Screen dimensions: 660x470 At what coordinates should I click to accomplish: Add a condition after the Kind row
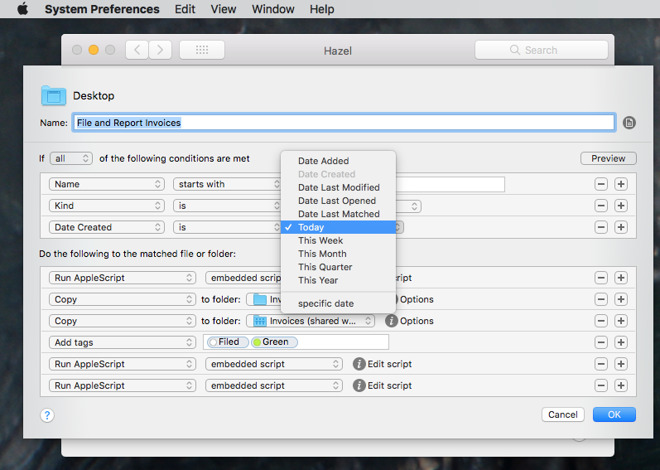(x=621, y=206)
